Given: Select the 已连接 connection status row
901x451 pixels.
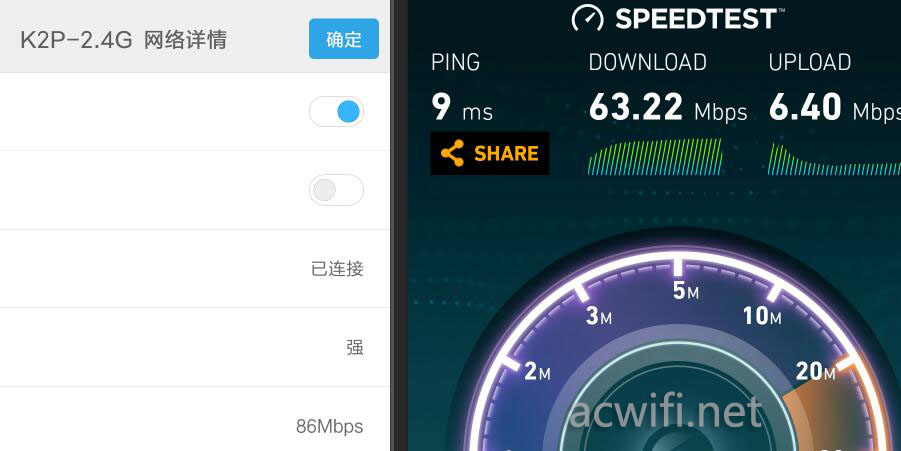Looking at the screenshot, I should (x=195, y=268).
